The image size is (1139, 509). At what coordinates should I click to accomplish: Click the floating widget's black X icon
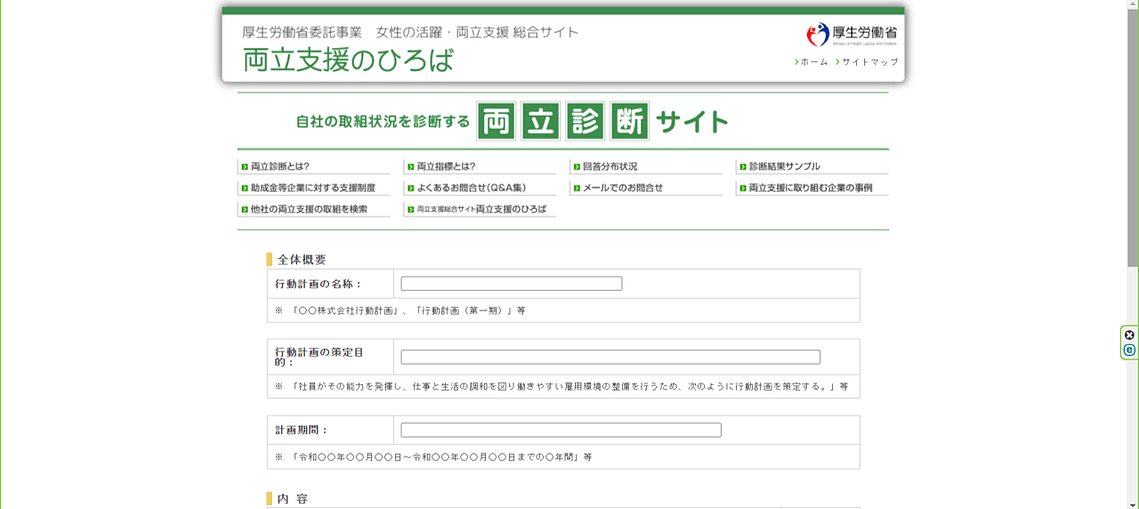(x=1129, y=335)
